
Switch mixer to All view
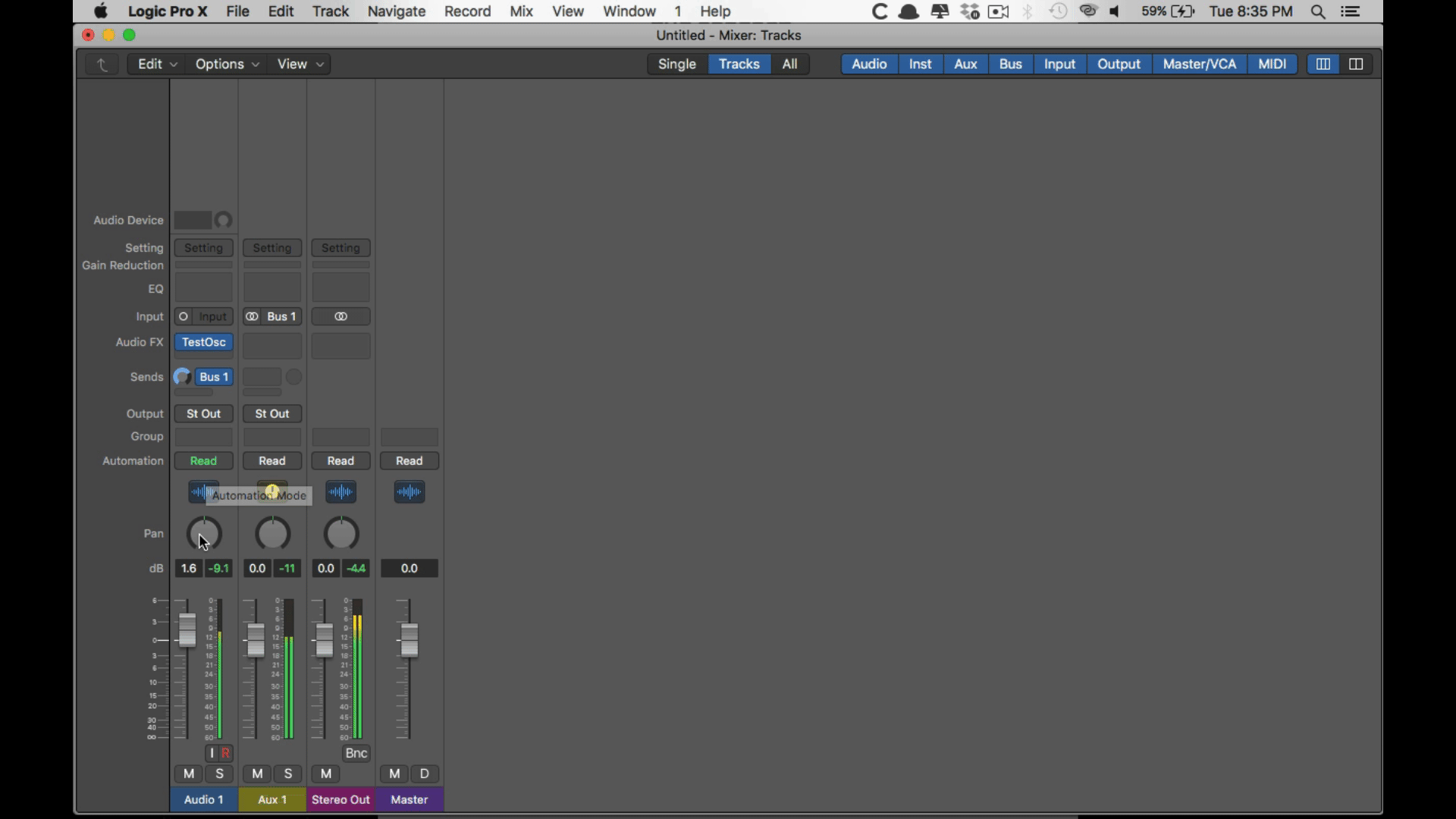(790, 64)
